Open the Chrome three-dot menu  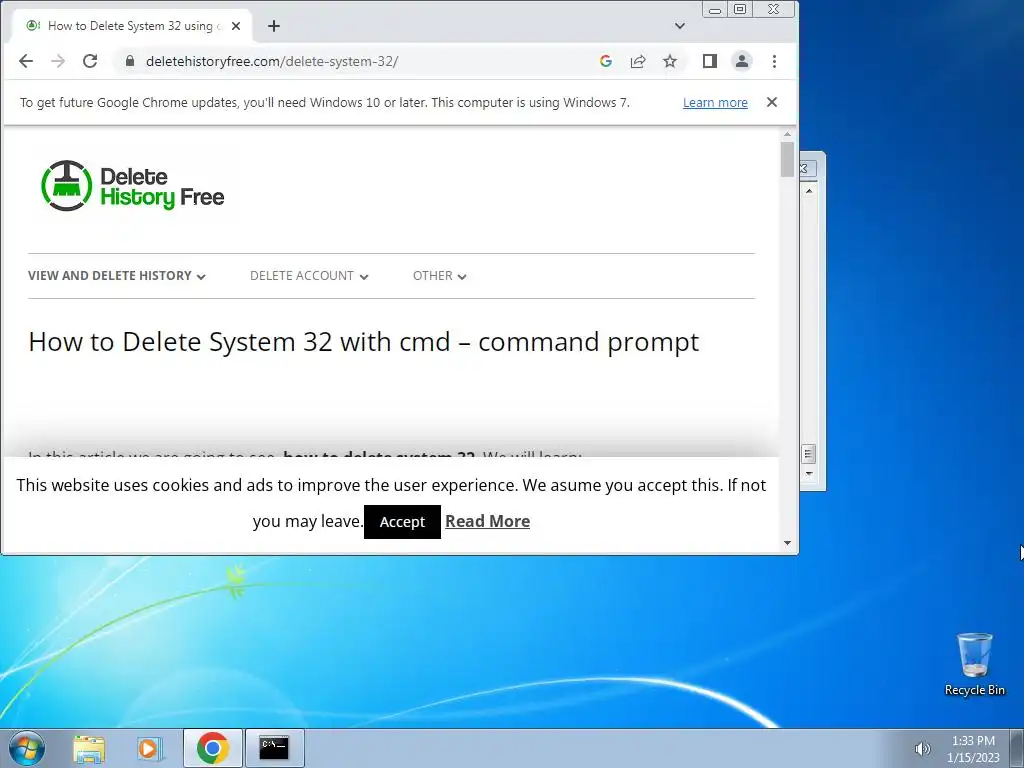tap(775, 61)
